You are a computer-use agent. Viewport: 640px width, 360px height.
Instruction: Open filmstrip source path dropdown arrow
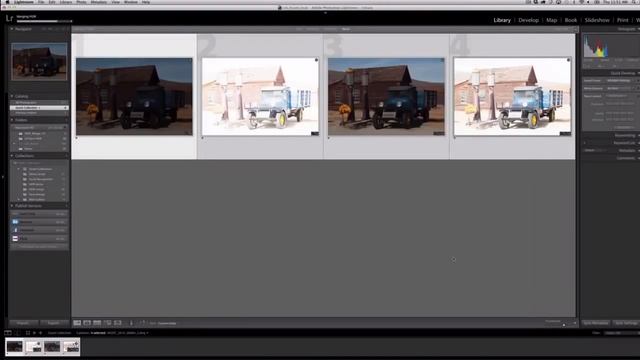coord(147,333)
